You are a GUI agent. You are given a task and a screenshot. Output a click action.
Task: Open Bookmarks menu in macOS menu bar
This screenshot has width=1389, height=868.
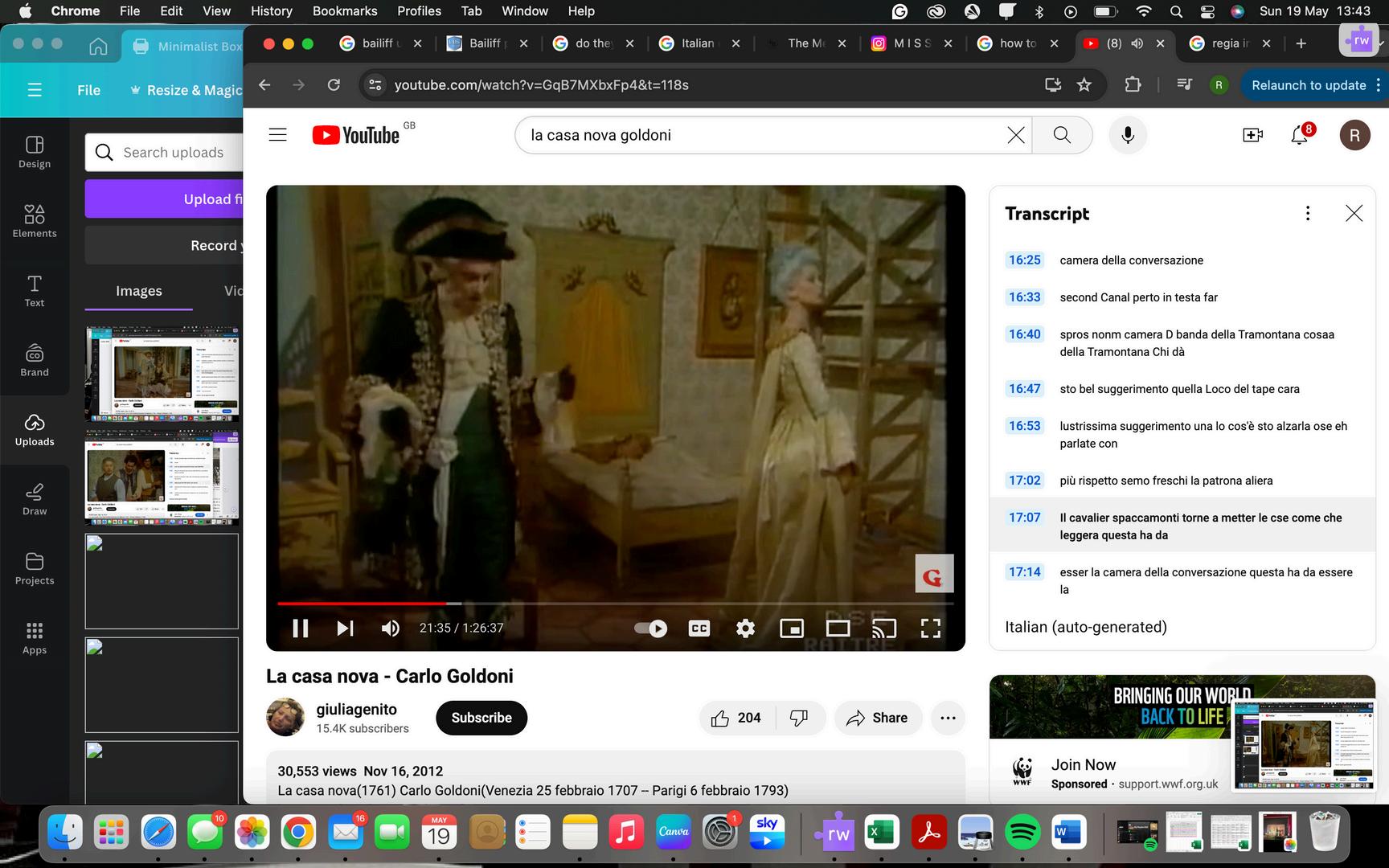pos(345,11)
